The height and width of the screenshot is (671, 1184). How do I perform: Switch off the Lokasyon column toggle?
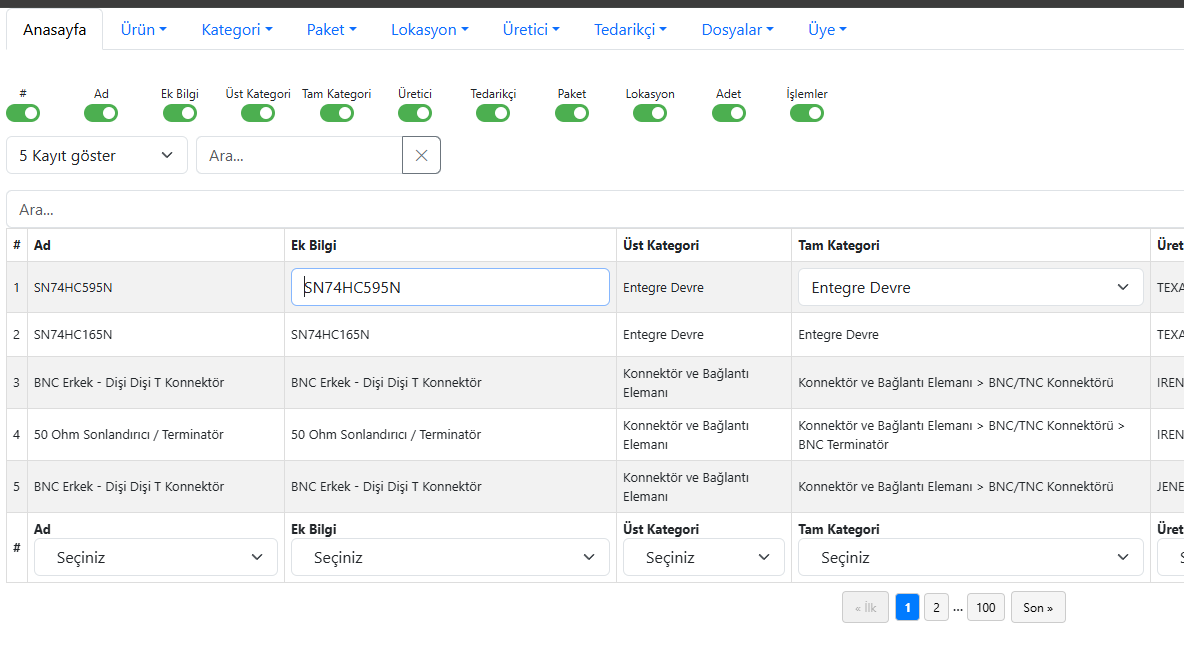tap(650, 113)
